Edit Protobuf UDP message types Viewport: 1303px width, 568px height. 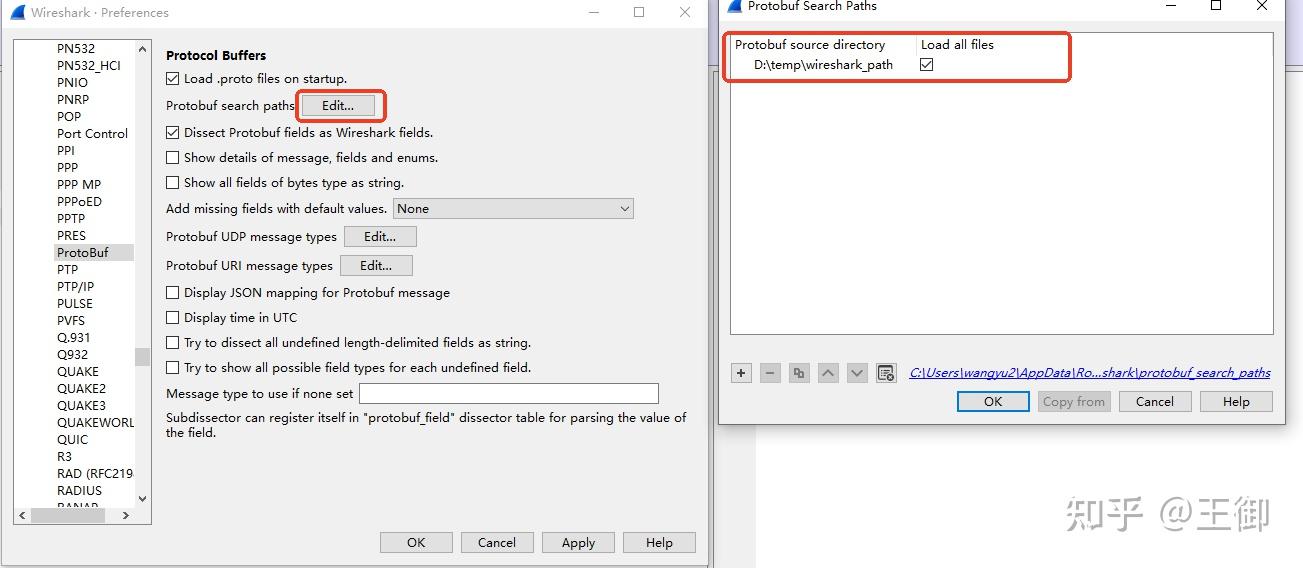pos(380,237)
